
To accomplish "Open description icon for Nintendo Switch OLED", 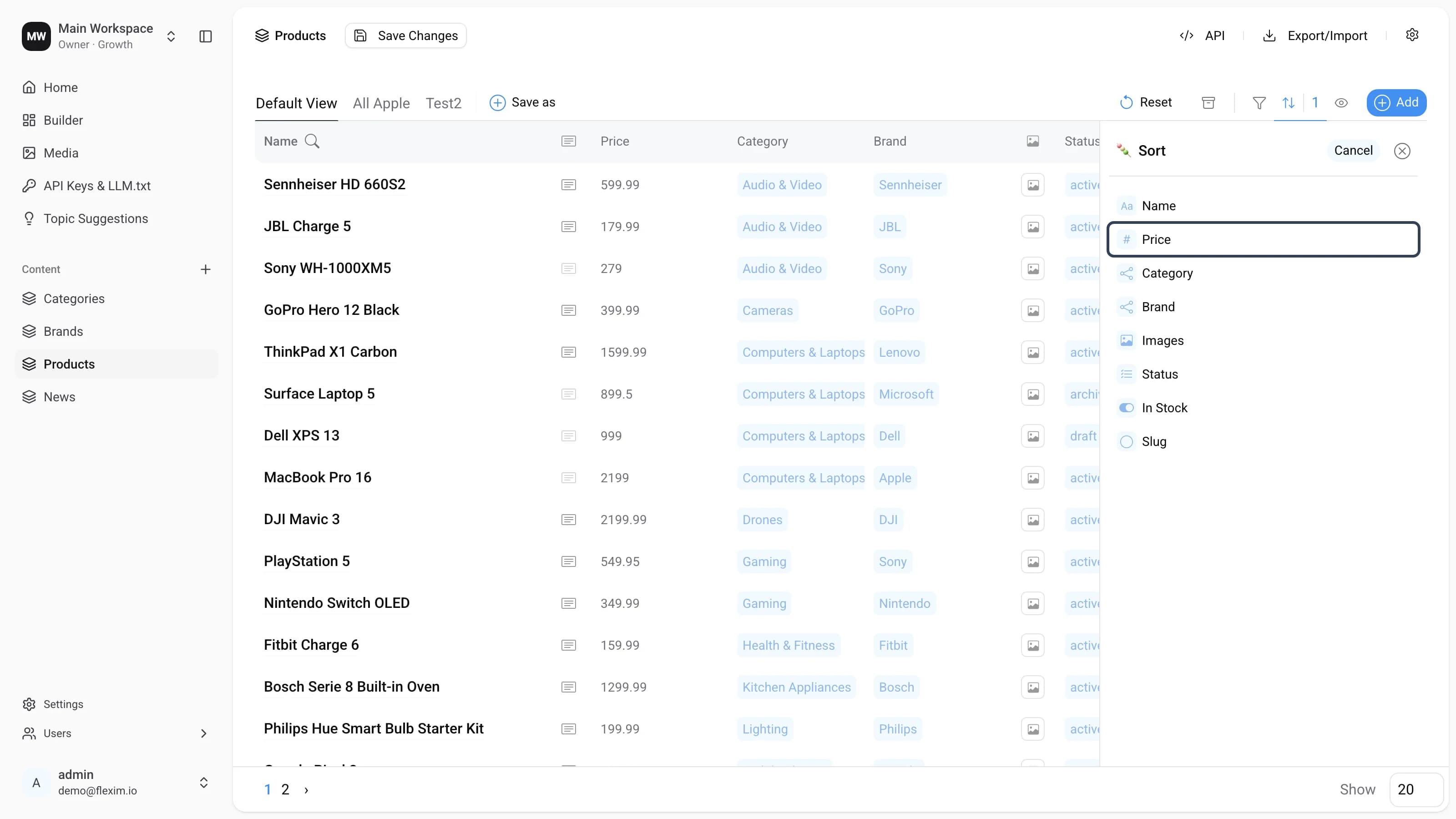I will [x=569, y=603].
